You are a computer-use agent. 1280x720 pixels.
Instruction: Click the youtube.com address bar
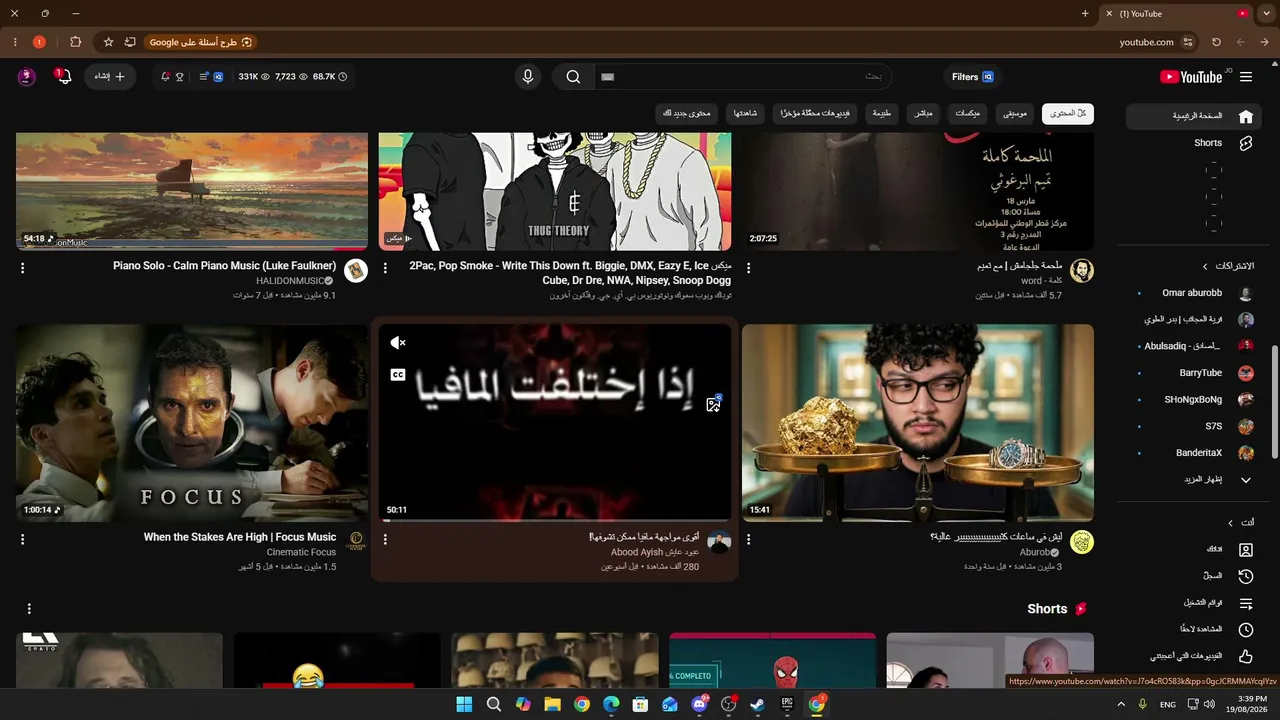[1146, 42]
